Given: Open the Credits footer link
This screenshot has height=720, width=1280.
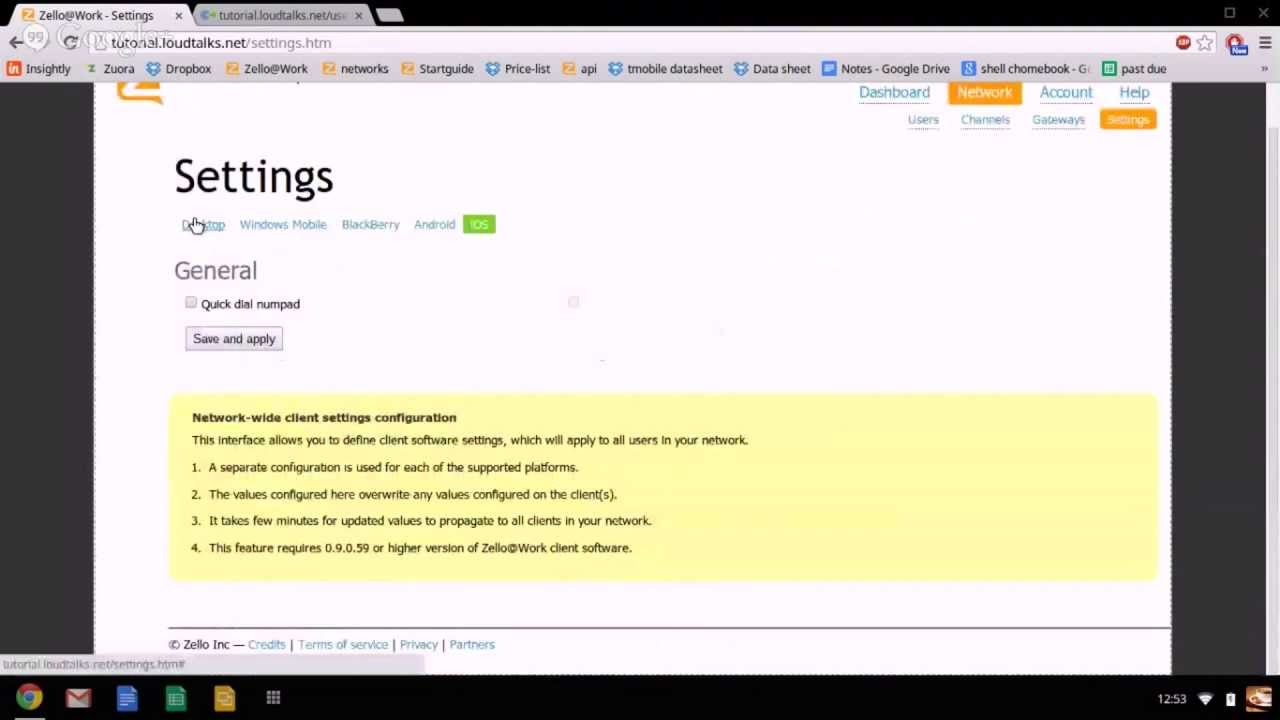Looking at the screenshot, I should click(x=266, y=644).
